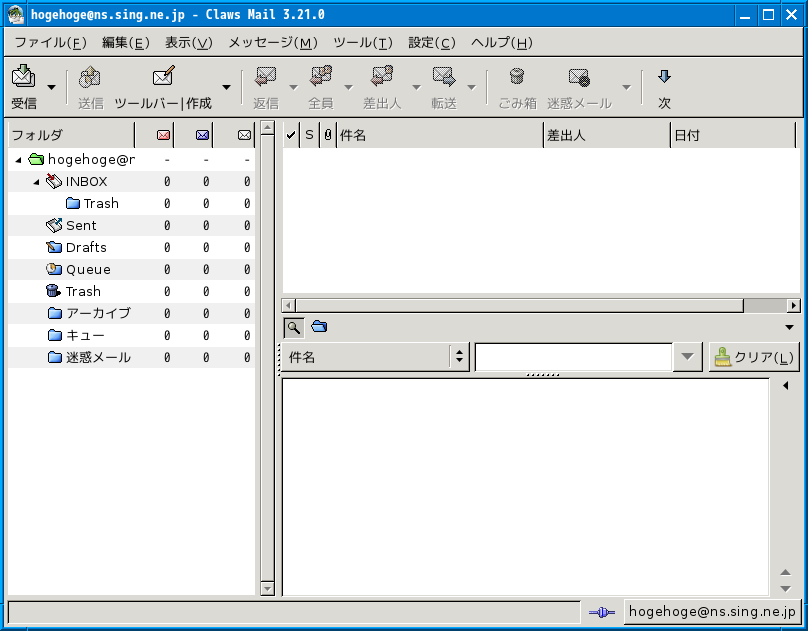This screenshot has width=808, height=631.
Task: Click the total messages column icon
Action: pyautogui.click(x=244, y=135)
